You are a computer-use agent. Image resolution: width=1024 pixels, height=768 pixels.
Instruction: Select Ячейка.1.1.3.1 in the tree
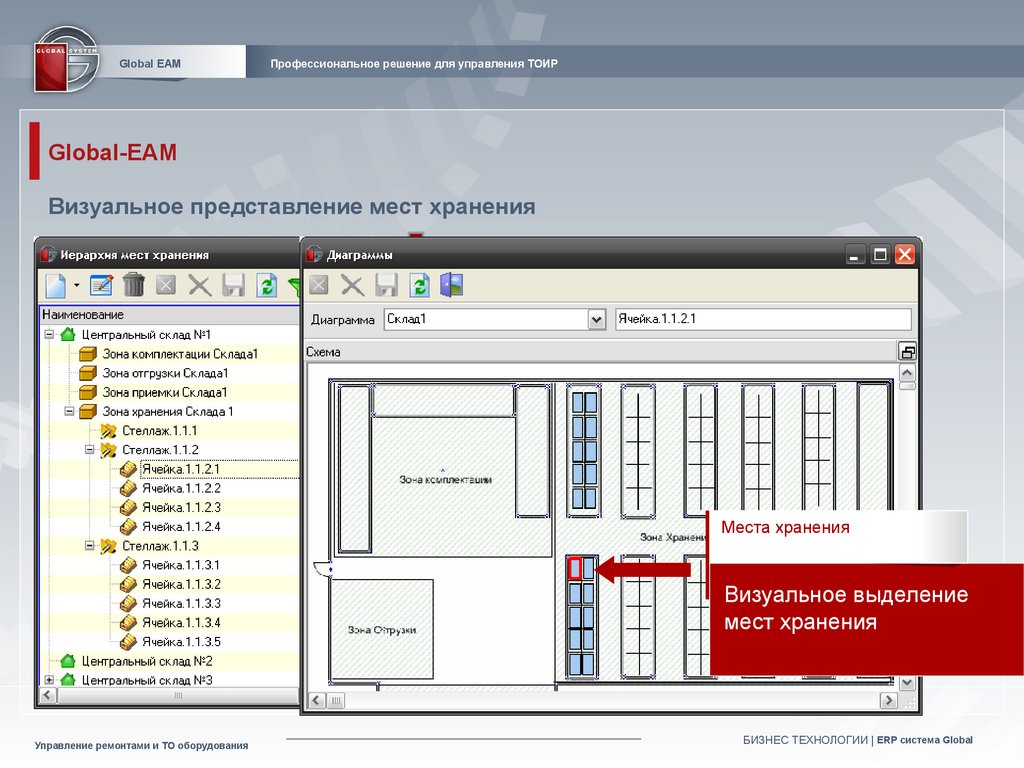[x=181, y=566]
